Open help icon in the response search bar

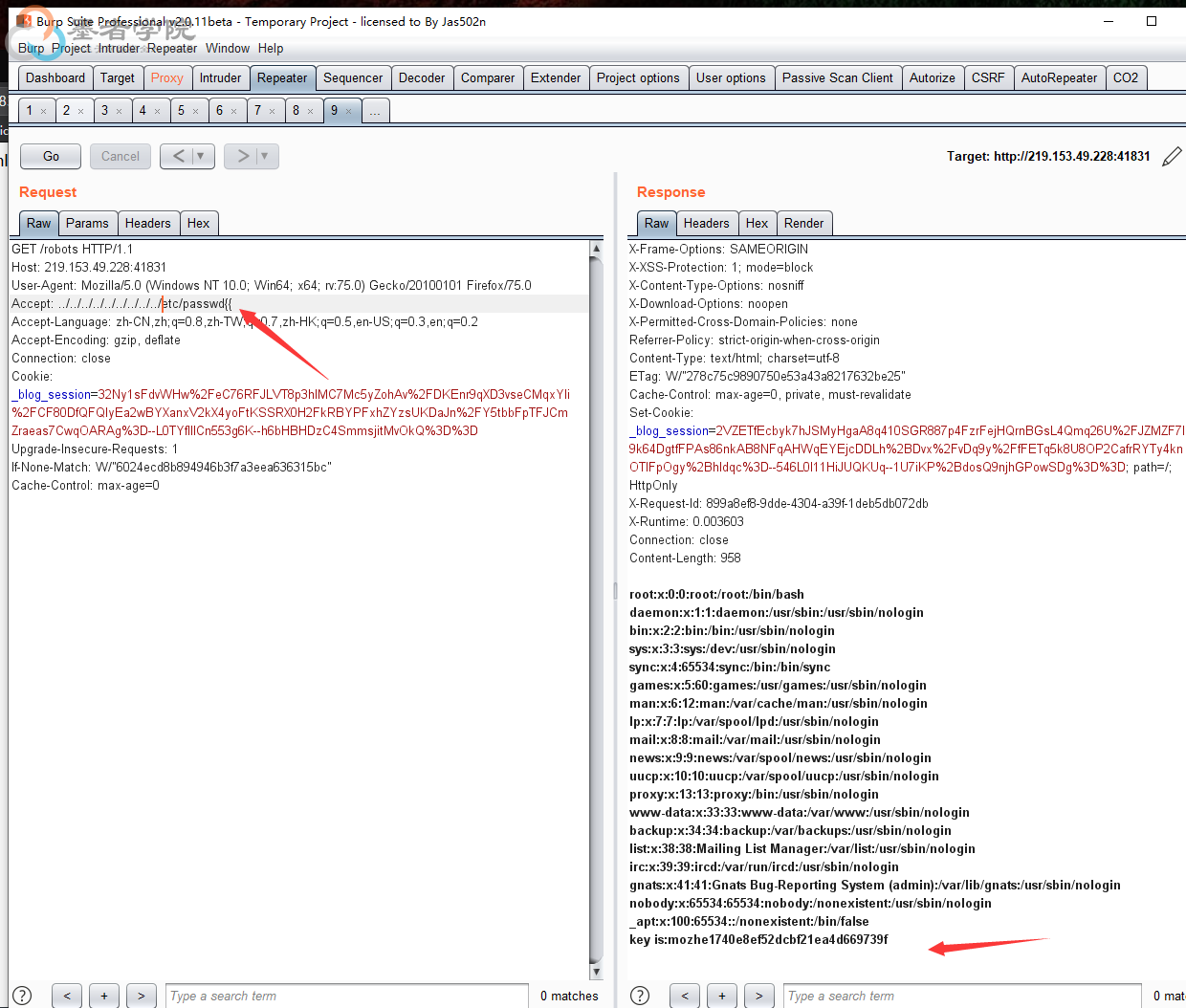pyautogui.click(x=641, y=996)
